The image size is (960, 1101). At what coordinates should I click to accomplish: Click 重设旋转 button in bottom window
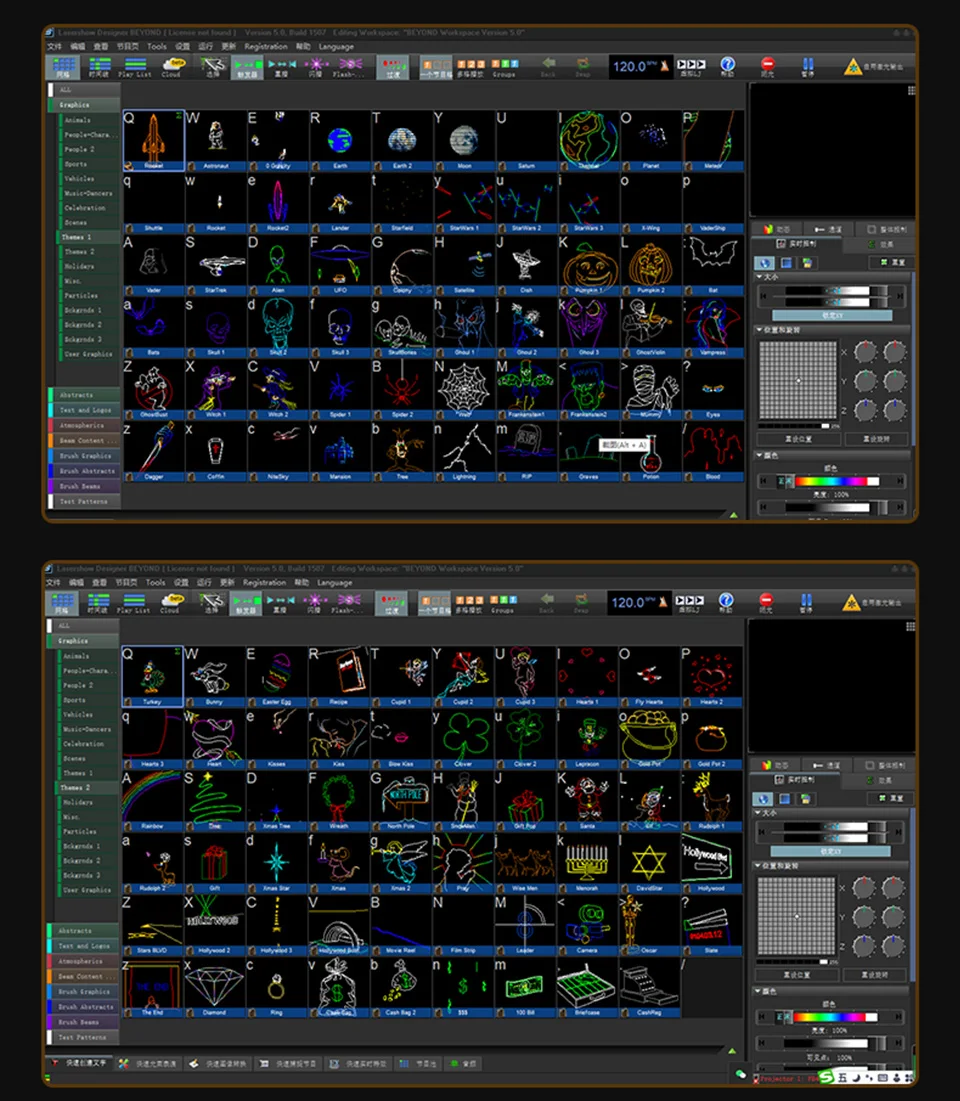(875, 975)
